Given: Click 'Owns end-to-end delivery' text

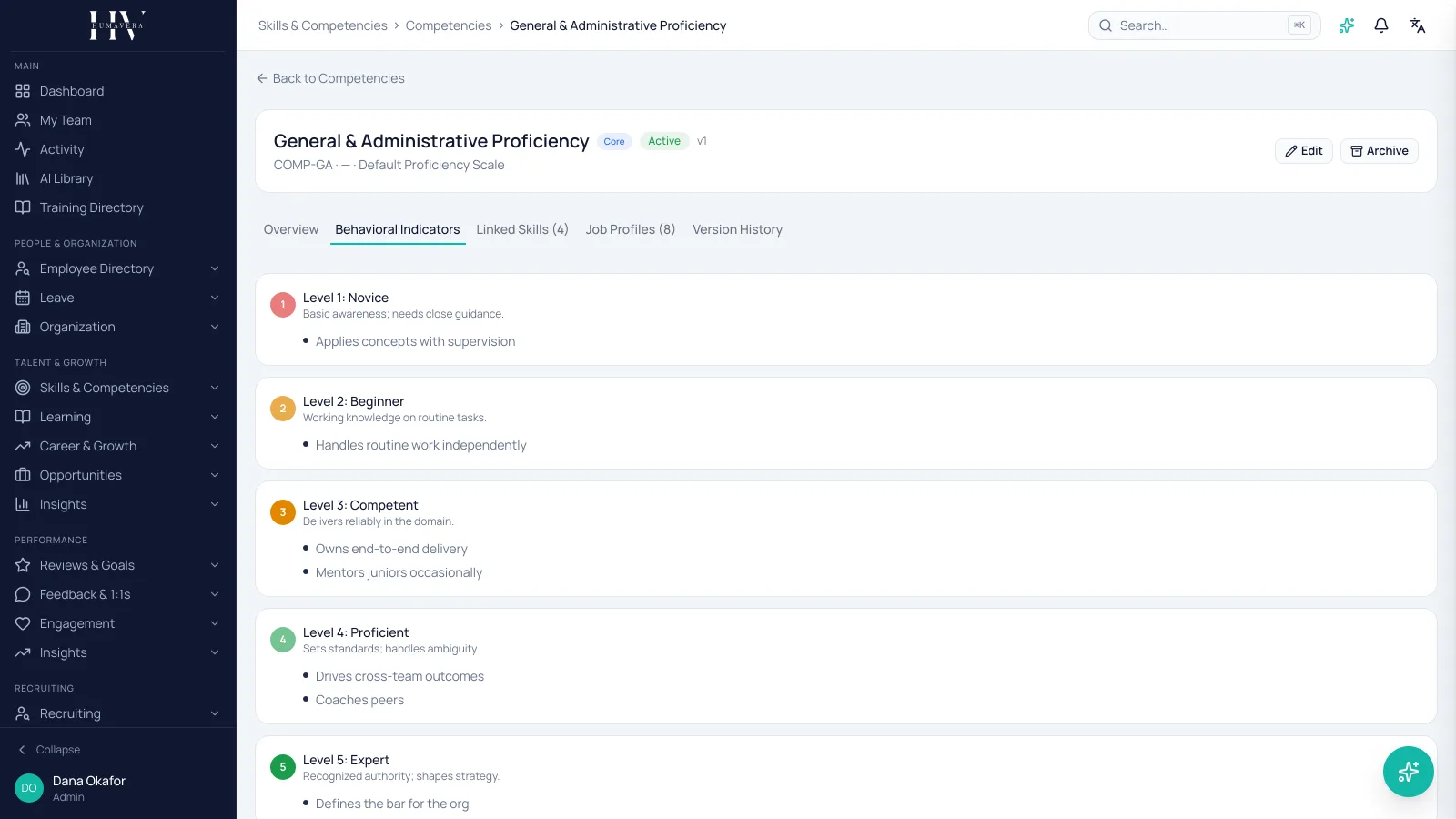Looking at the screenshot, I should click(x=391, y=549).
